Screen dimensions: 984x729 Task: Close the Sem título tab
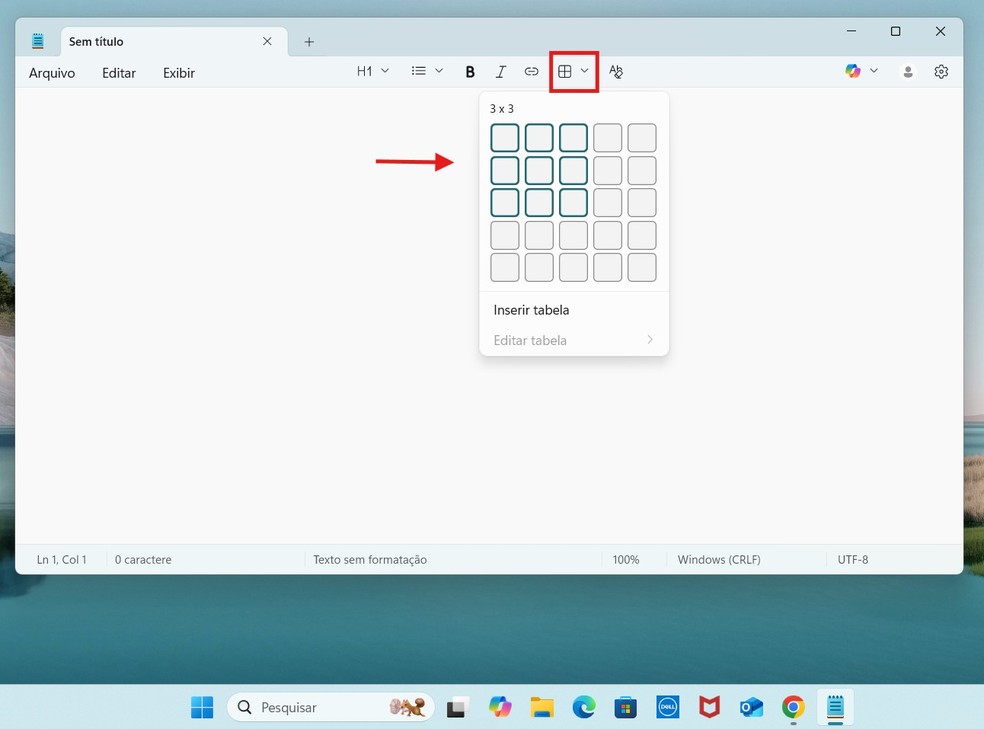click(267, 41)
